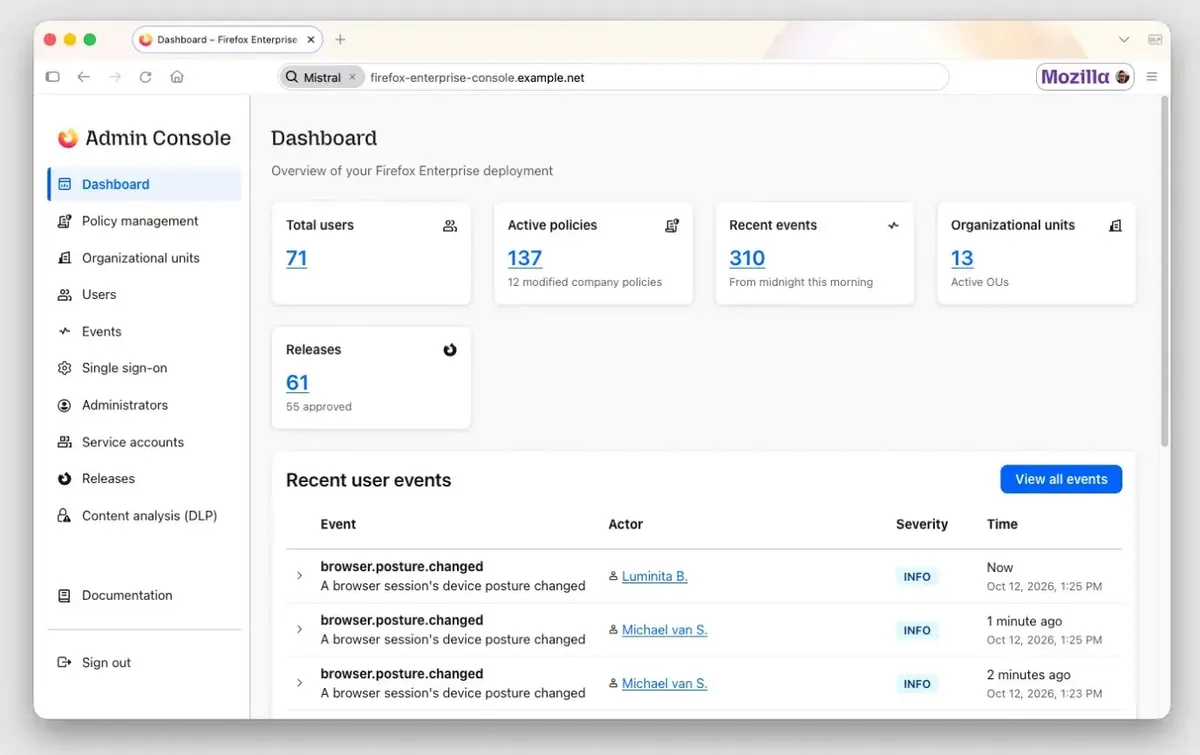The image size is (1200, 755).
Task: Click the Events pulse sidebar icon
Action: [x=64, y=331]
